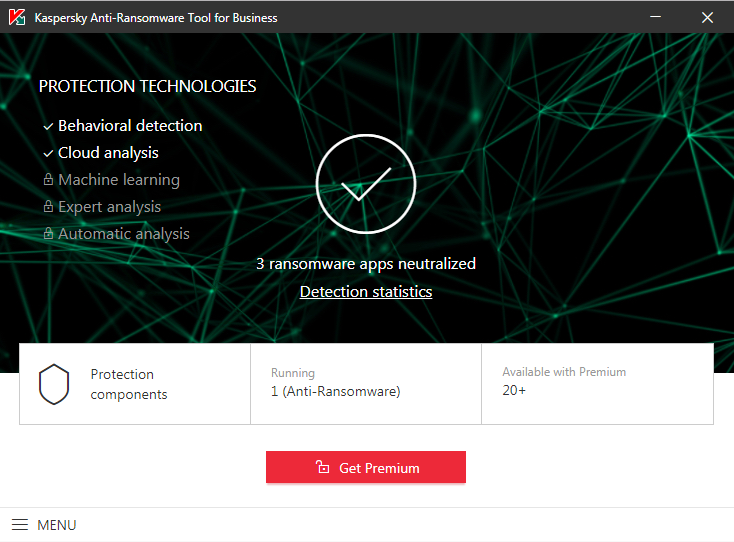Click the unlock icon on Get Premium button
This screenshot has width=734, height=542.
[323, 467]
